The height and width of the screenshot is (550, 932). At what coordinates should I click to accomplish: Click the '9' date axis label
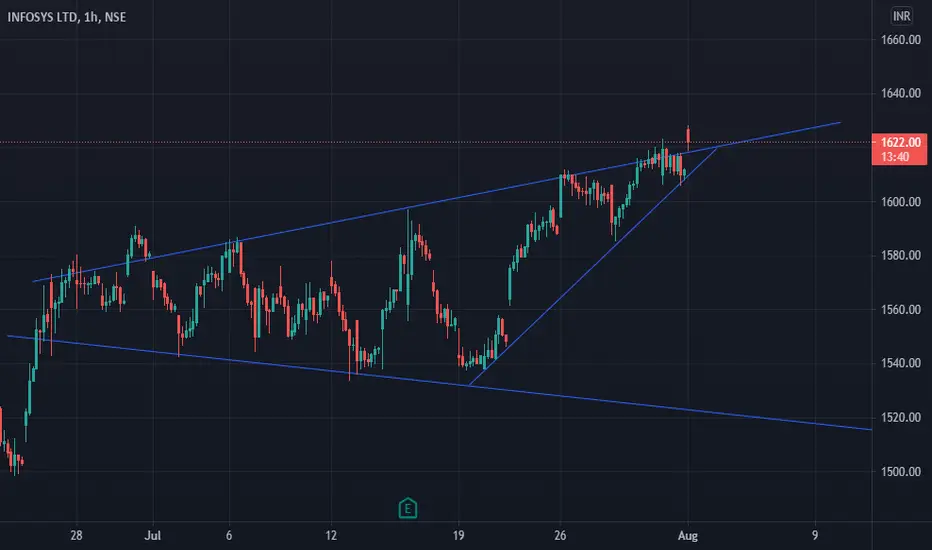pos(815,535)
